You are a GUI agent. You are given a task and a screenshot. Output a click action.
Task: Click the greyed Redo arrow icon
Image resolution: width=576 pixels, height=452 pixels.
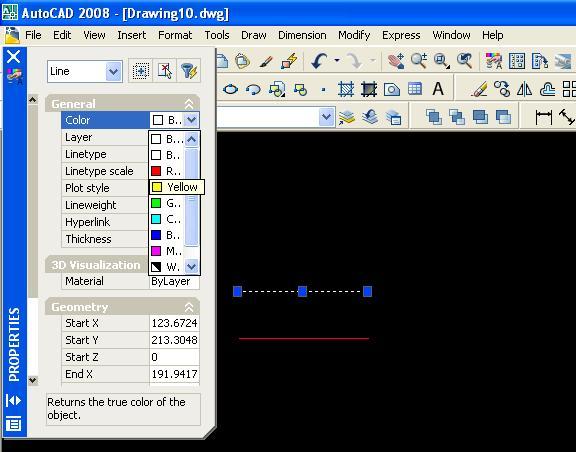(x=354, y=61)
